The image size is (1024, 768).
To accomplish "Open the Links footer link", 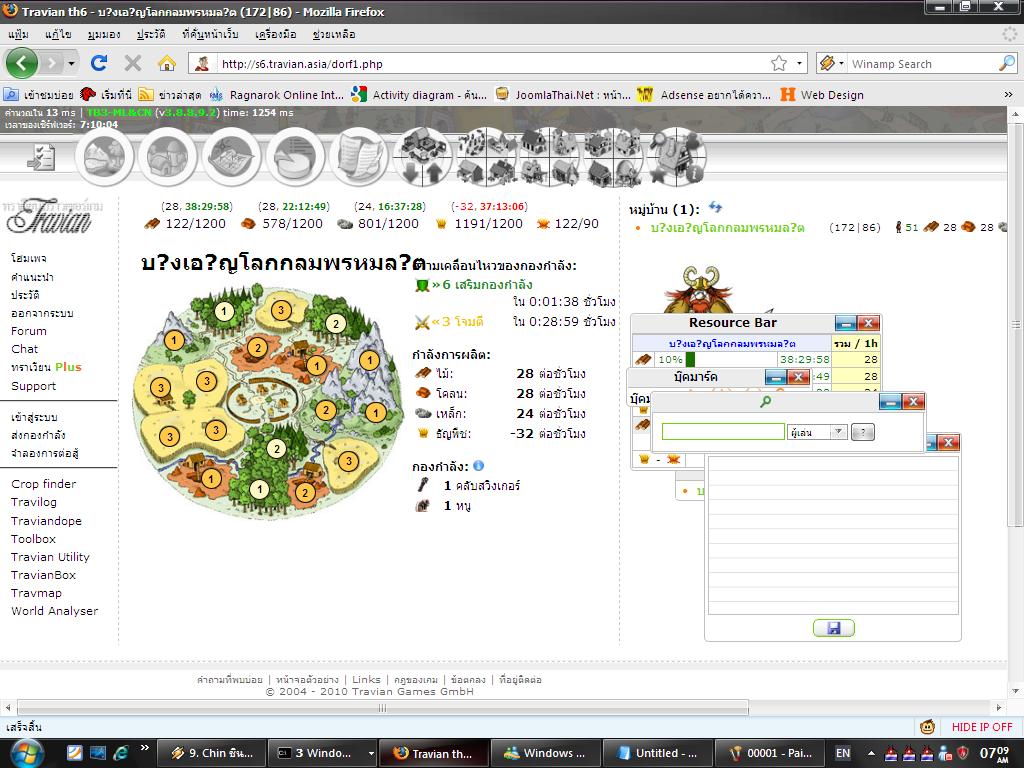I will [366, 679].
